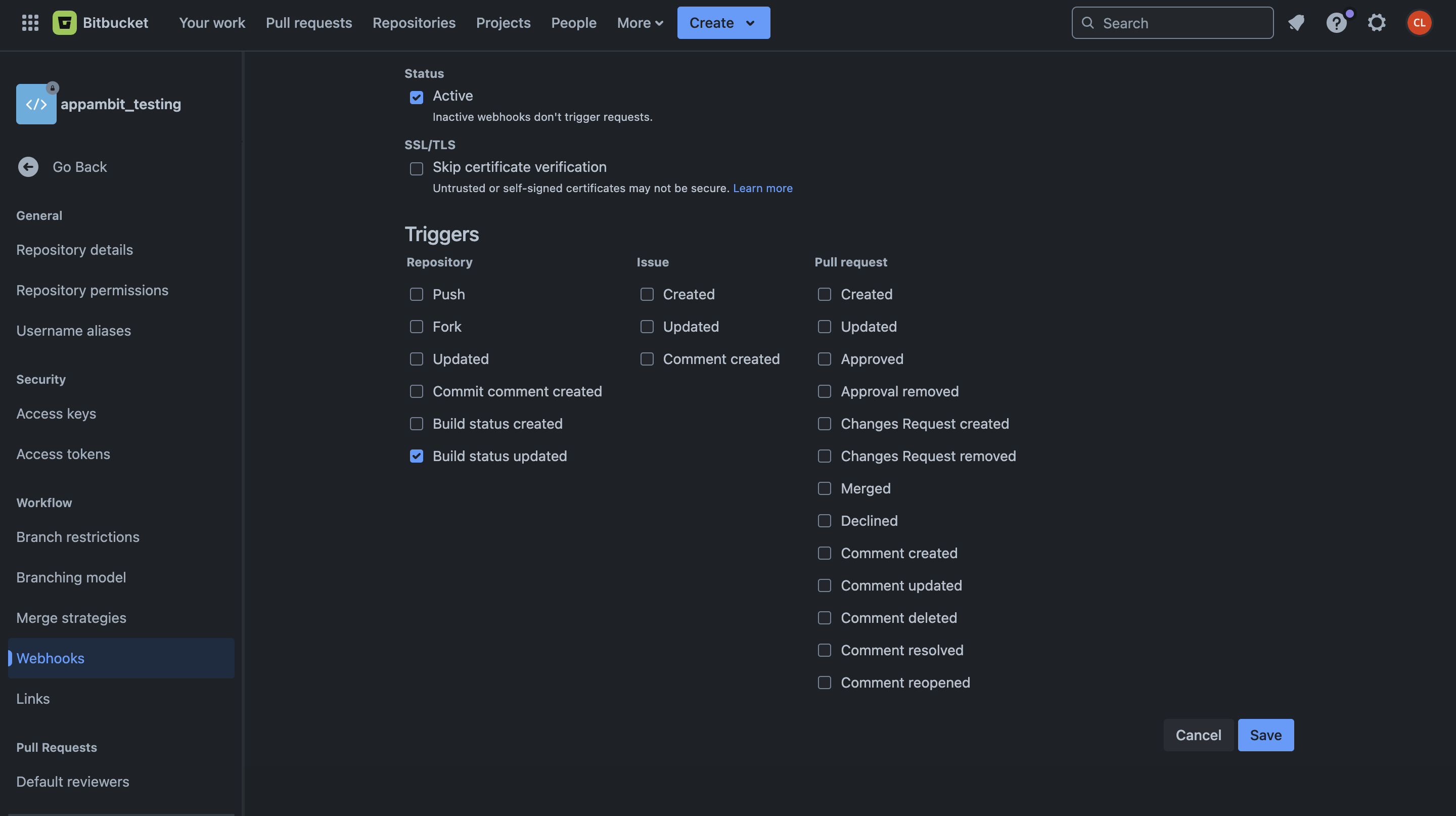Select Branch restrictions in sidebar
Viewport: 1456px width, 816px height.
tap(77, 537)
